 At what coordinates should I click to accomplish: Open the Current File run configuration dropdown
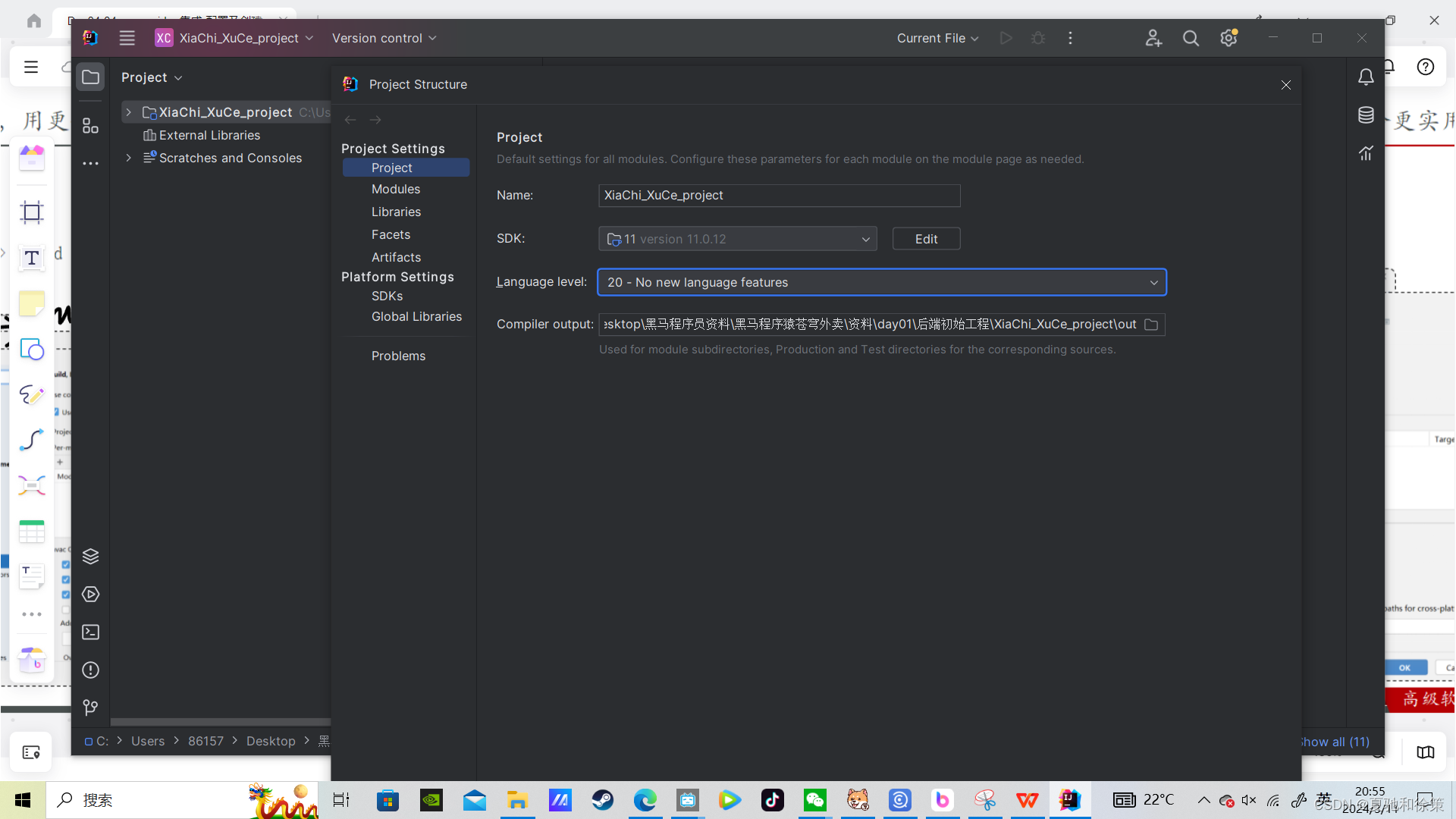coord(938,38)
